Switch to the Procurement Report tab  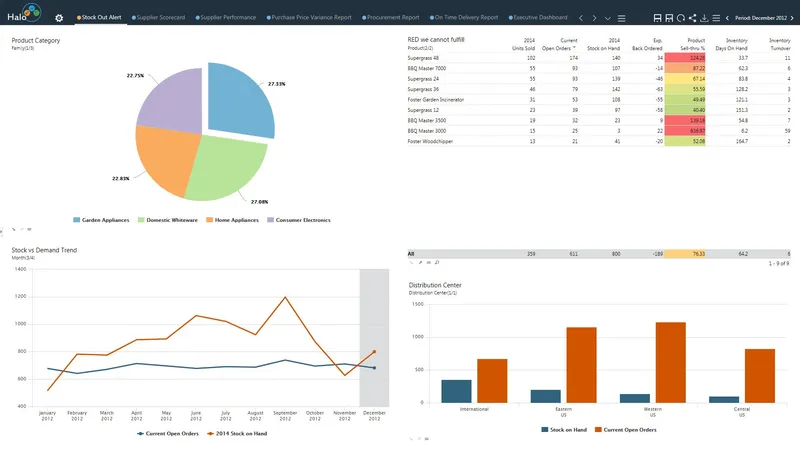tap(391, 17)
